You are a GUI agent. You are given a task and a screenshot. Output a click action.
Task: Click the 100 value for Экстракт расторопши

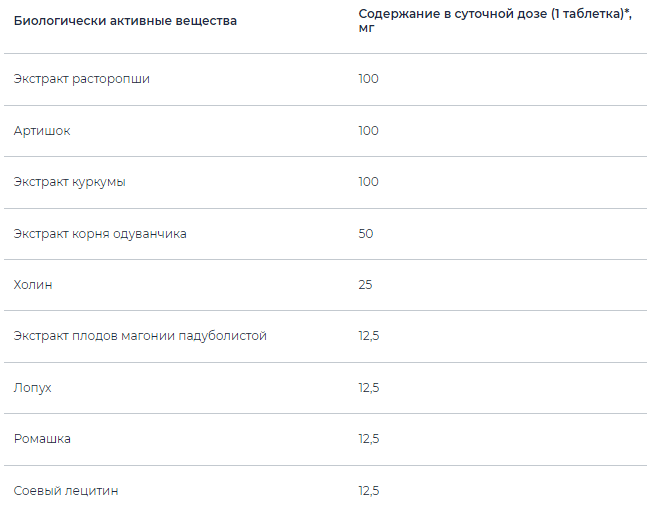368,78
